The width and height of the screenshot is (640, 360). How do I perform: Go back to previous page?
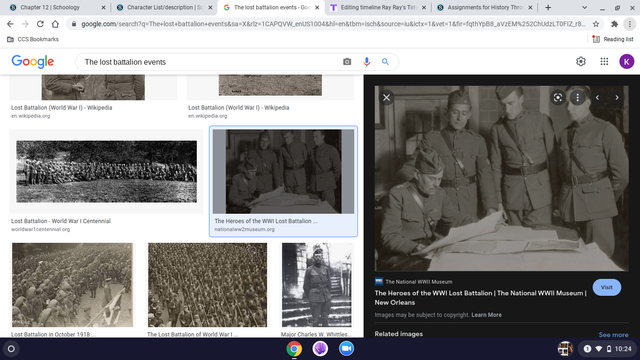tap(10, 24)
